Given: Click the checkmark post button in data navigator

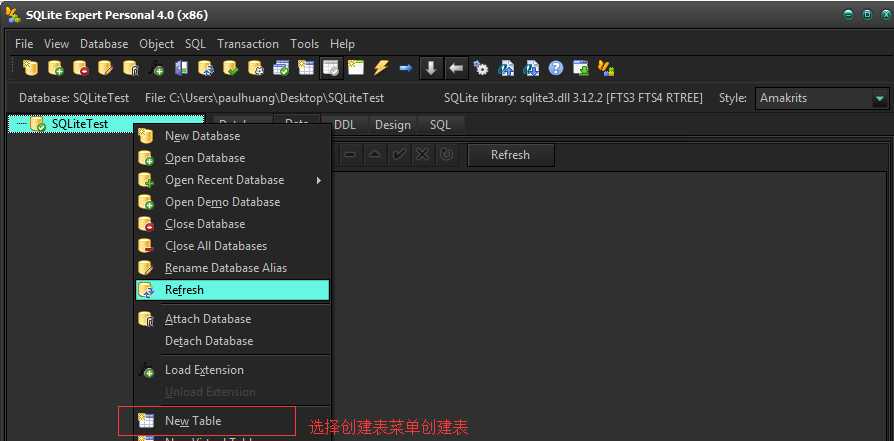Looking at the screenshot, I should (399, 155).
